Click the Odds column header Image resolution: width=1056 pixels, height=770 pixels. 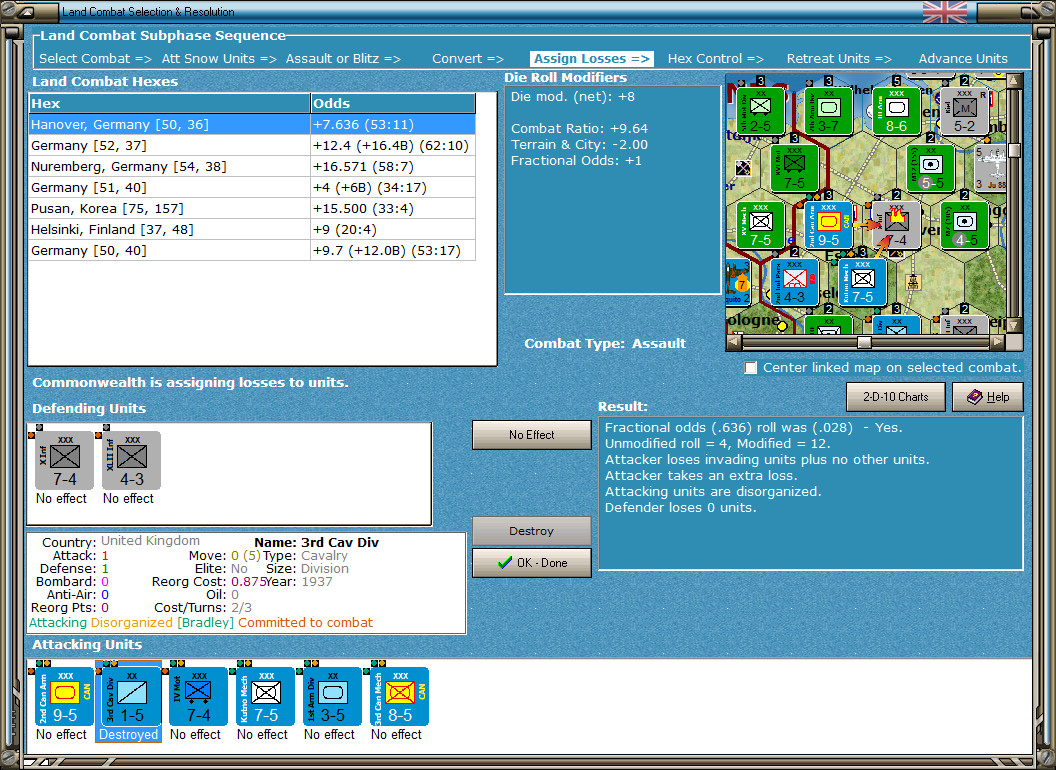tap(393, 103)
